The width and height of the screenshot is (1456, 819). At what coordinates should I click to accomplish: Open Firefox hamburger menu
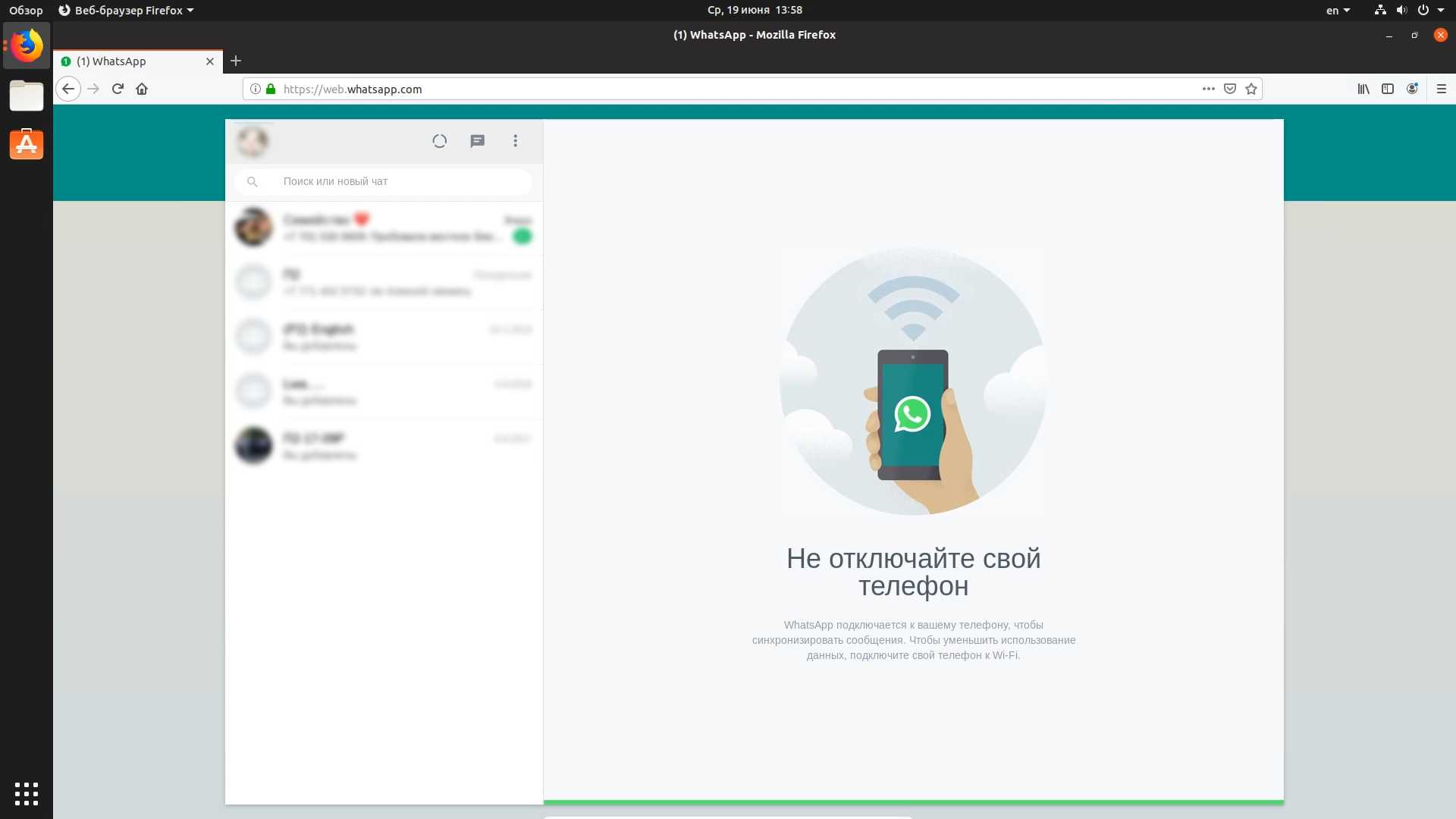coord(1442,89)
